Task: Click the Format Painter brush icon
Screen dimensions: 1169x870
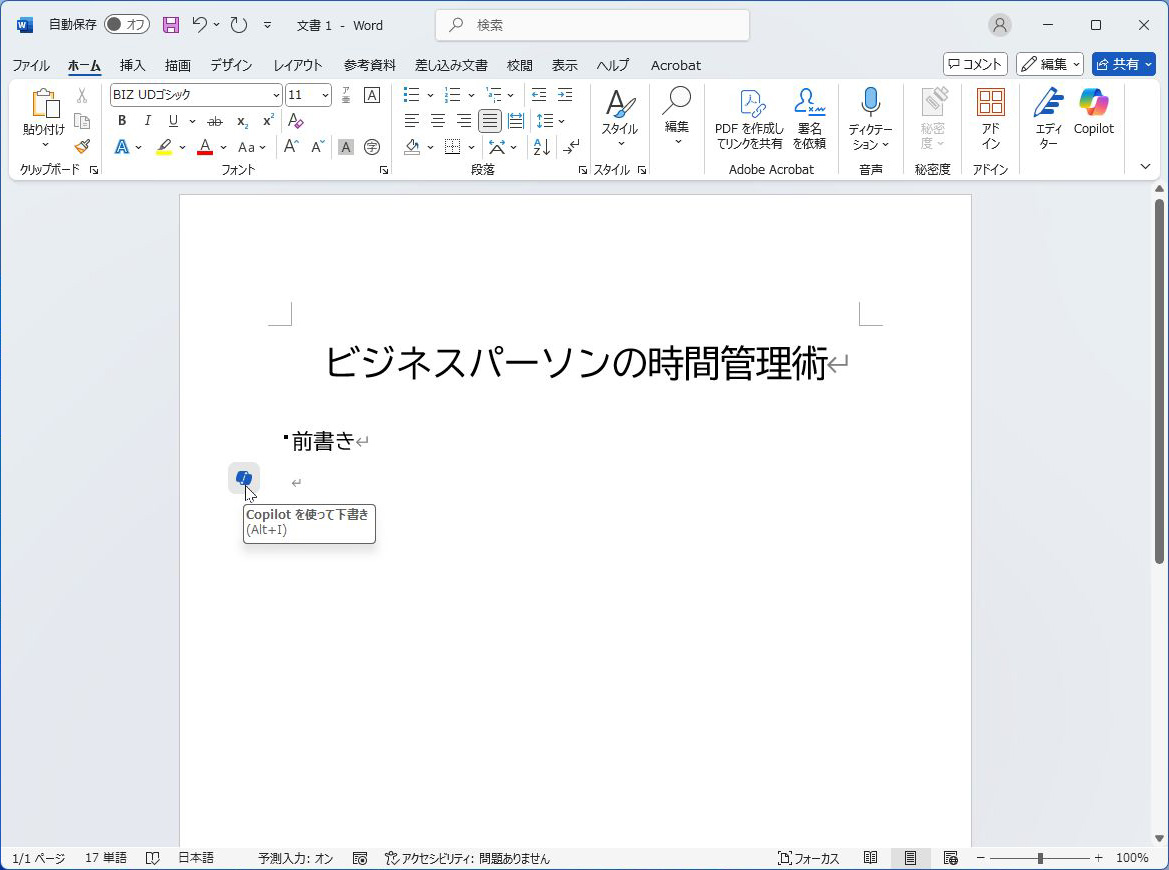Action: coord(82,146)
